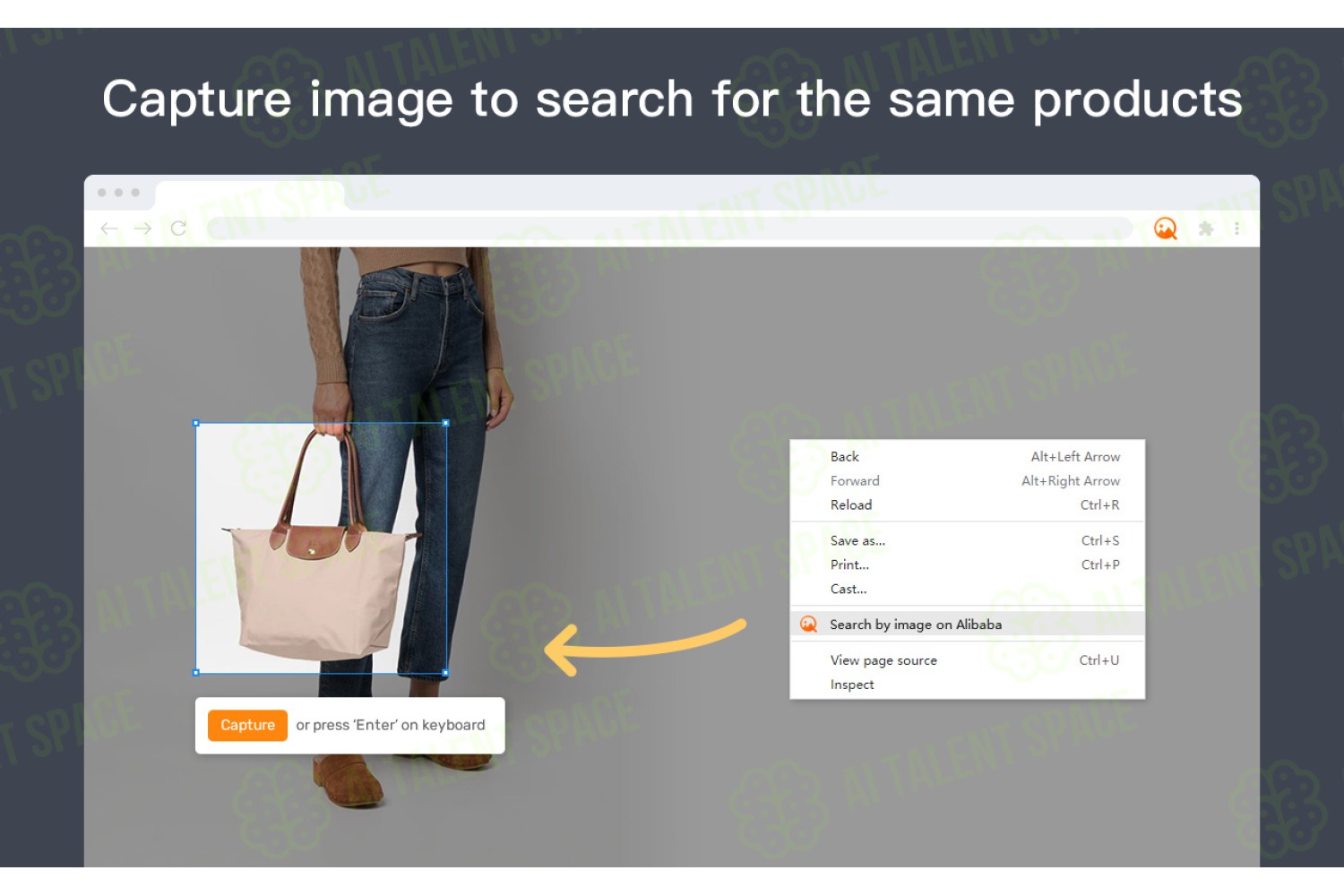This screenshot has height=896, width=1344.
Task: Click the browser back arrow
Action: [109, 228]
